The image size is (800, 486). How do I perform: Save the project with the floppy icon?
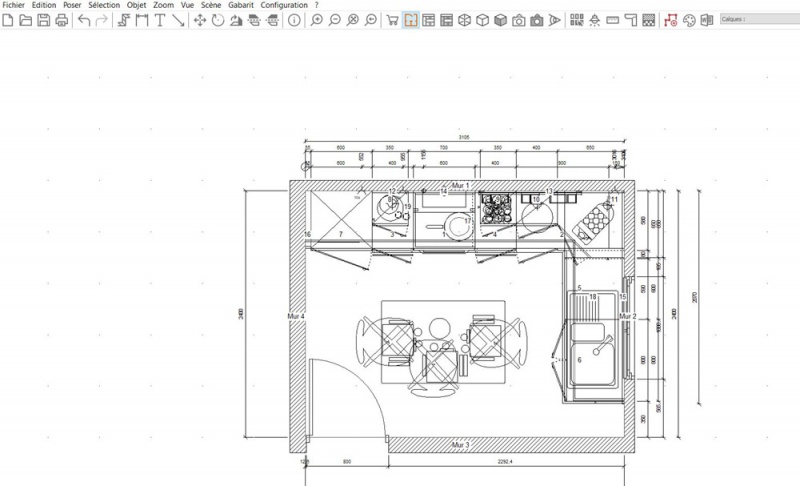click(x=43, y=20)
